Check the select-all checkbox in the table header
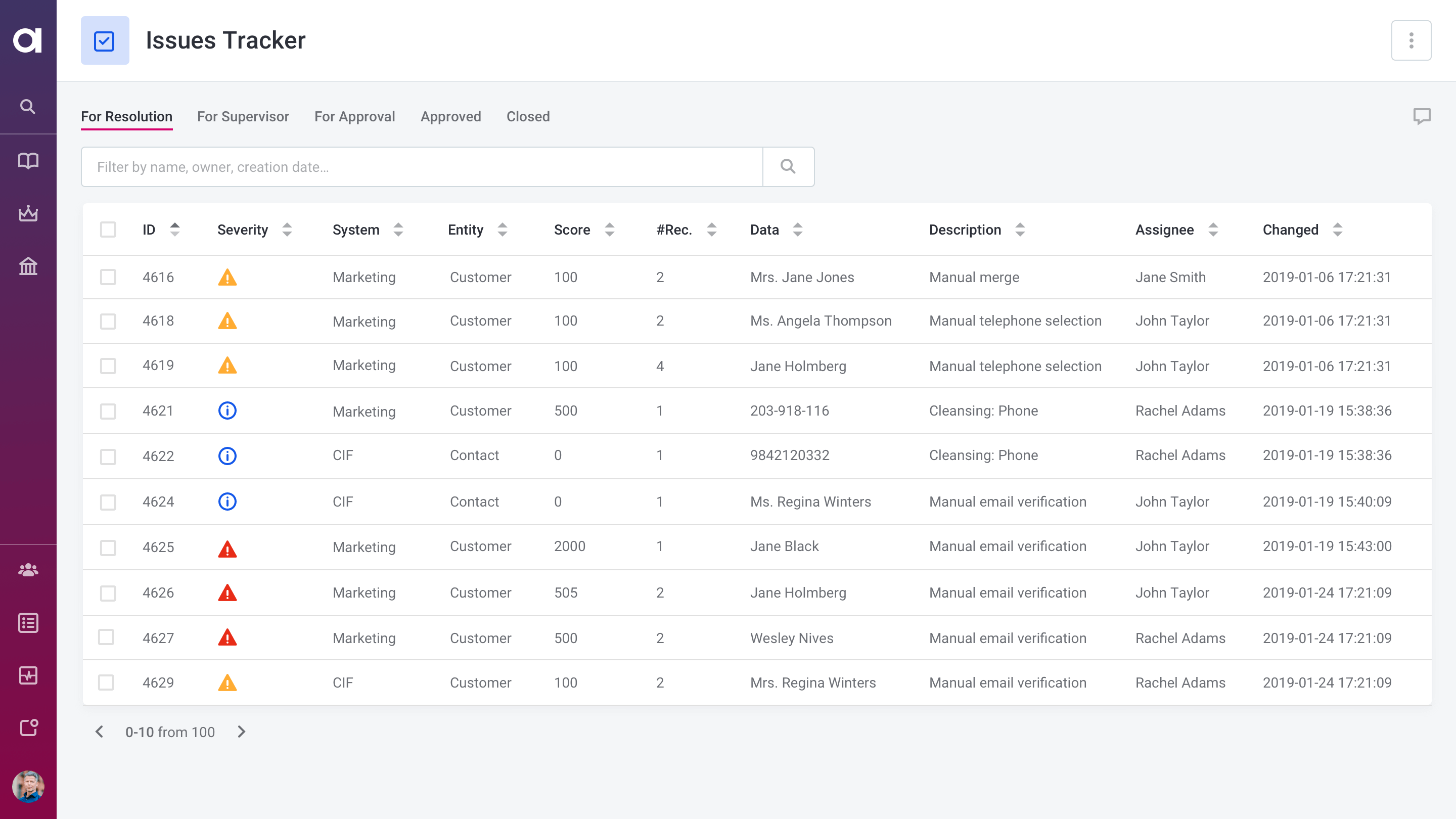 [x=107, y=230]
